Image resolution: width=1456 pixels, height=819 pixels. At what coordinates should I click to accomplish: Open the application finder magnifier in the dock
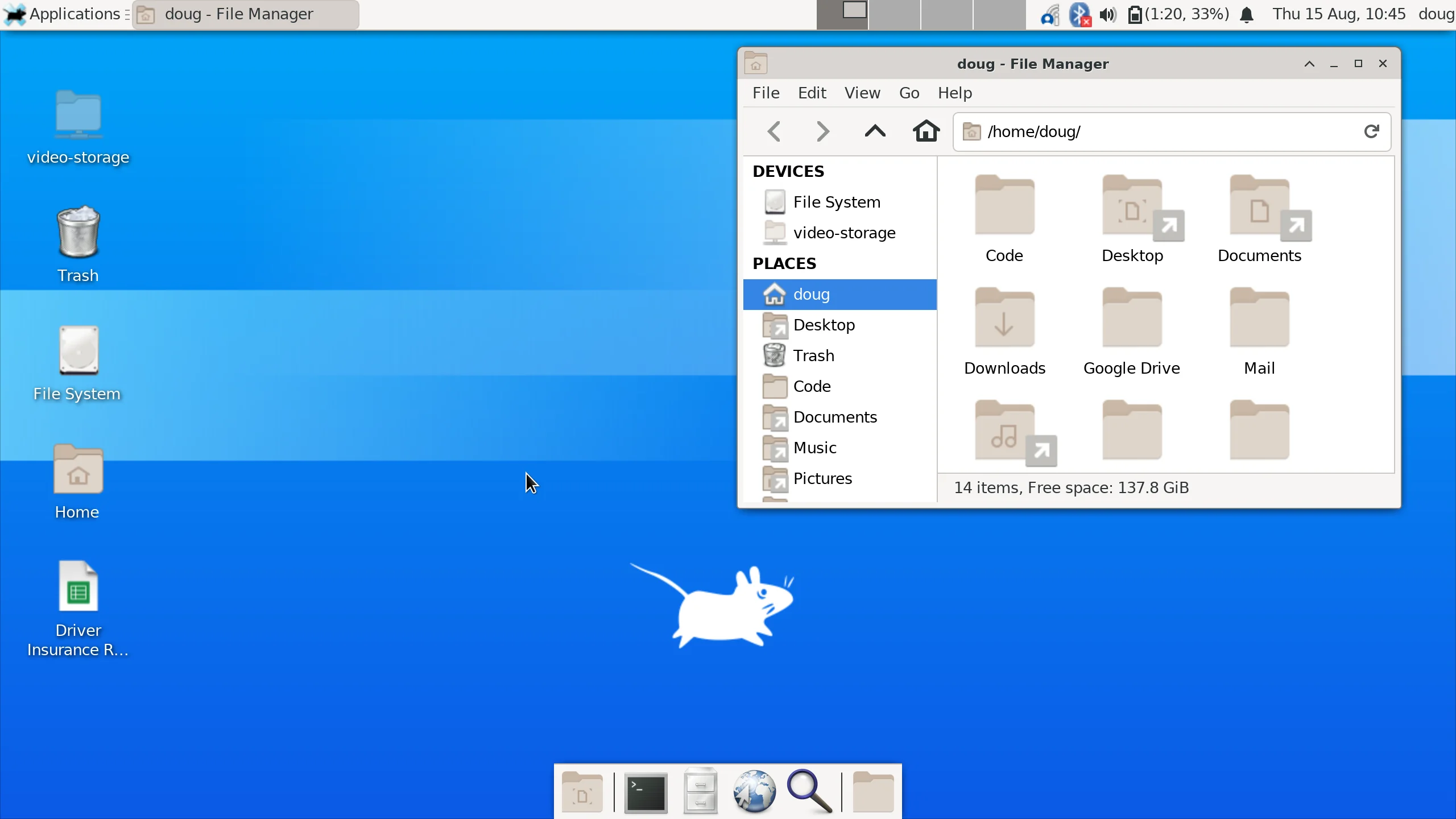[809, 791]
